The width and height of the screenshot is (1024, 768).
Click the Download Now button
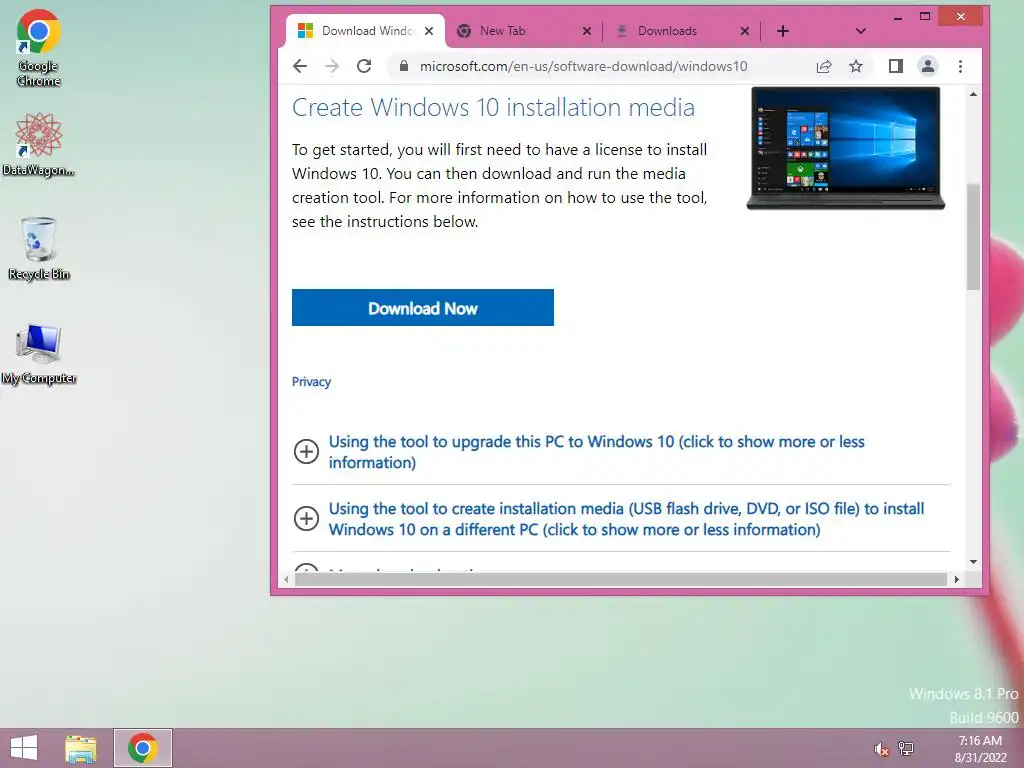point(423,308)
